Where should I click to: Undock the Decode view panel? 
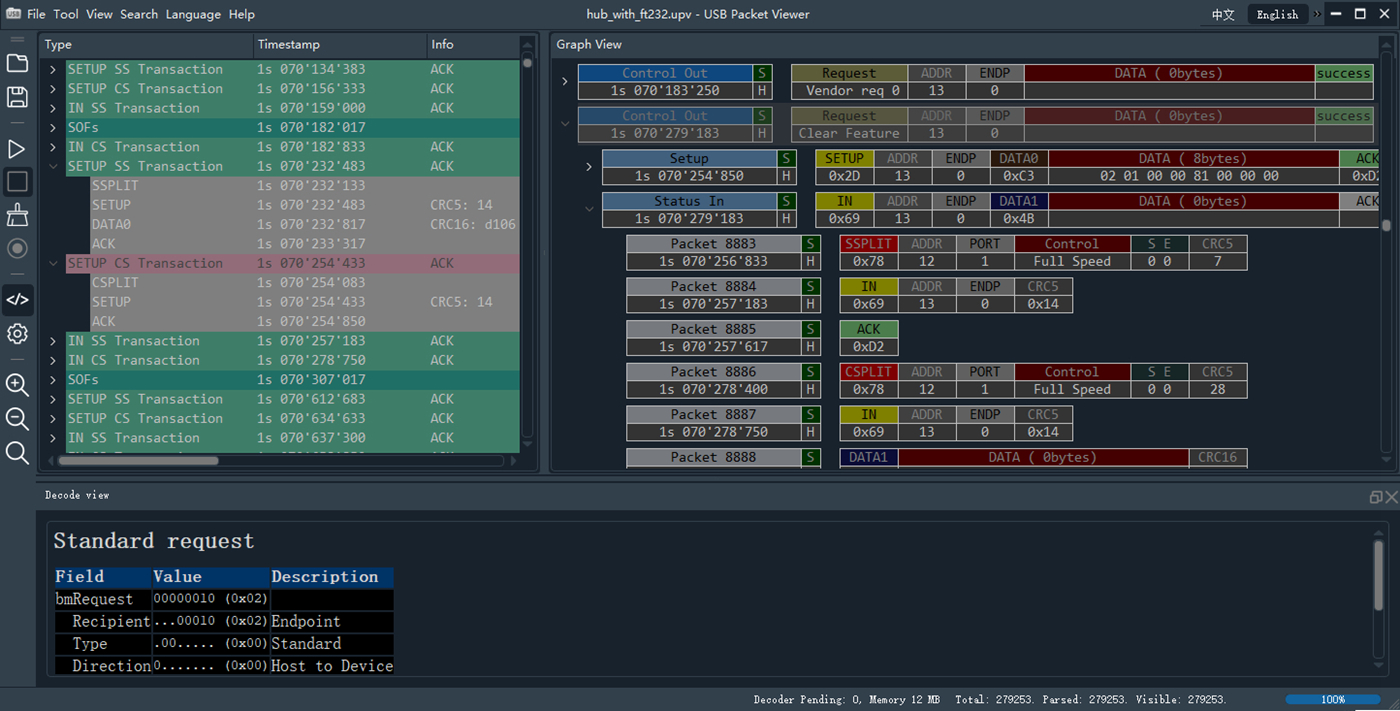coord(1375,497)
